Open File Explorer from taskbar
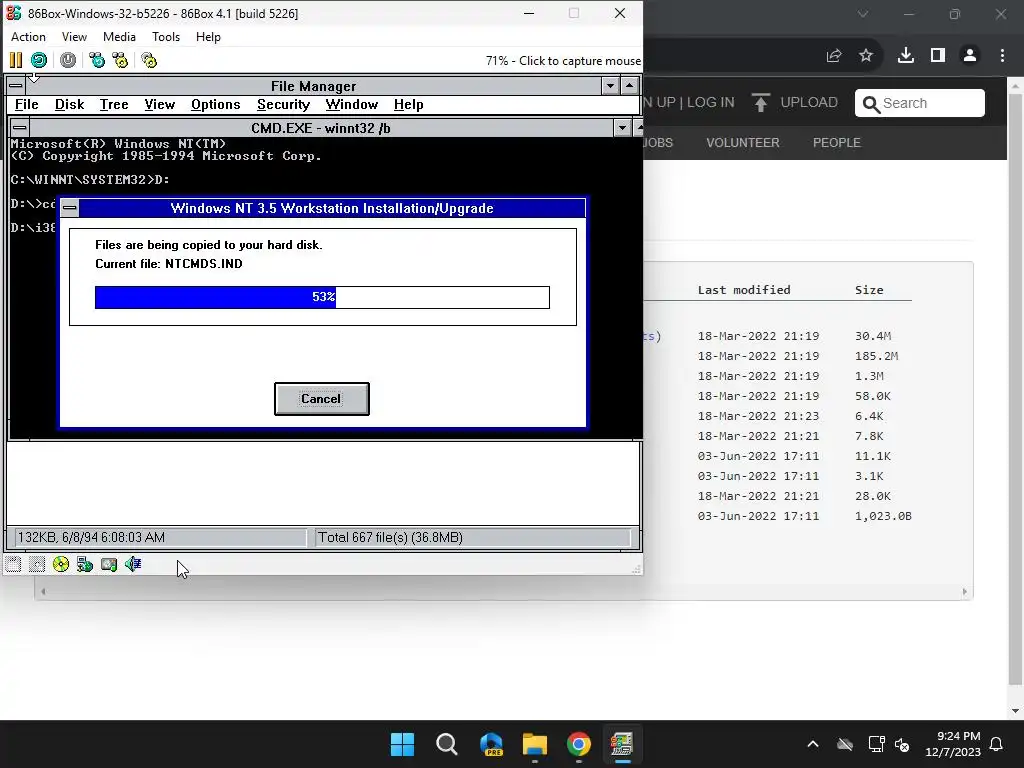This screenshot has height=768, width=1024. click(535, 744)
